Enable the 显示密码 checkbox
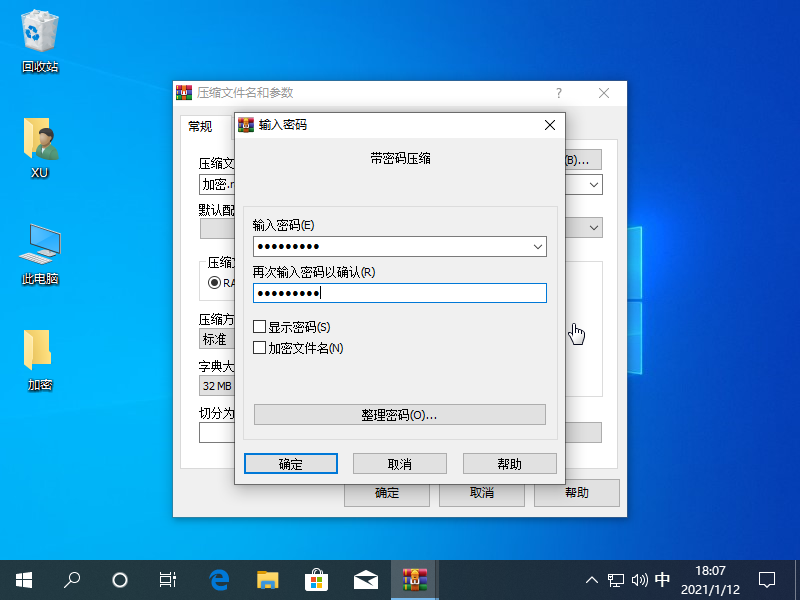 click(260, 327)
